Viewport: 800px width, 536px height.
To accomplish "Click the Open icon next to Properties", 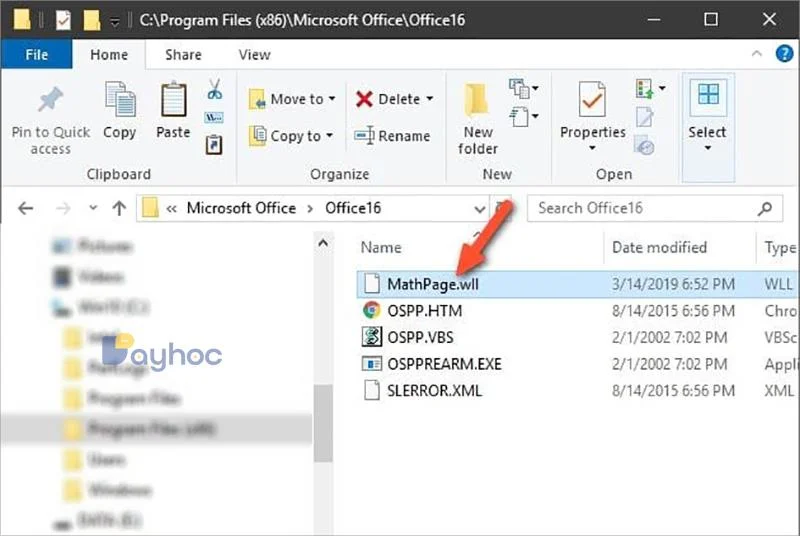I will pos(651,89).
